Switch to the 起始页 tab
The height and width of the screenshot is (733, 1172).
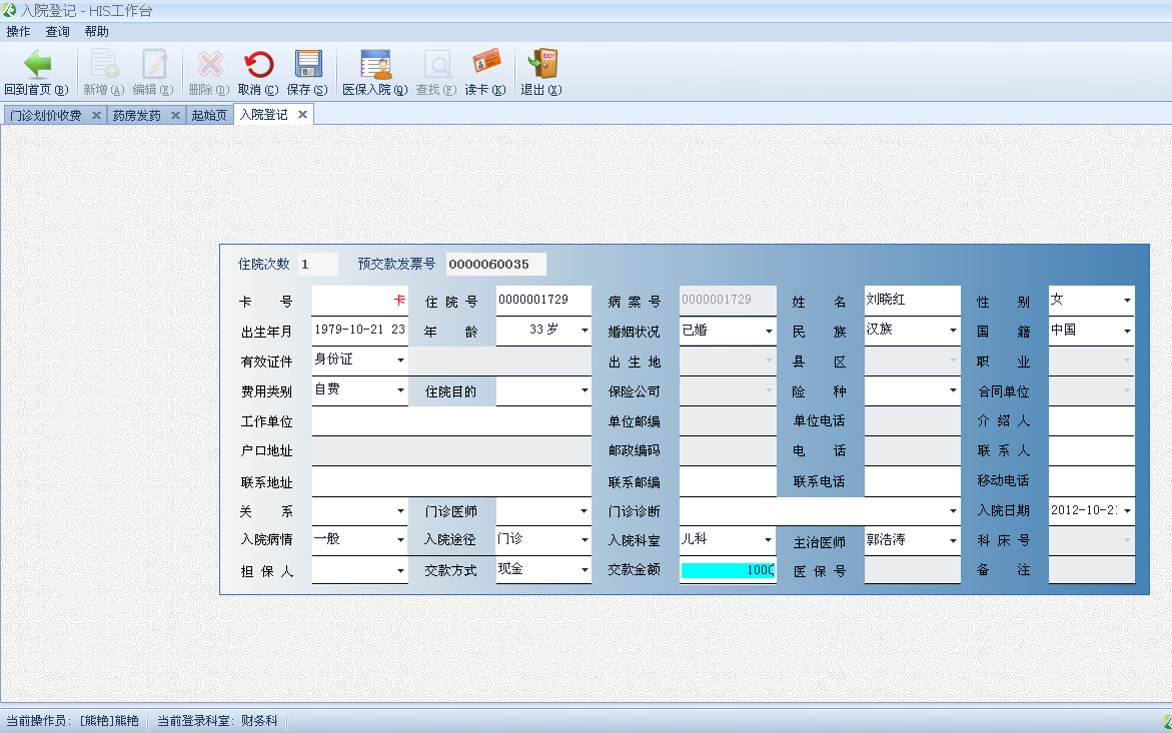[x=209, y=115]
